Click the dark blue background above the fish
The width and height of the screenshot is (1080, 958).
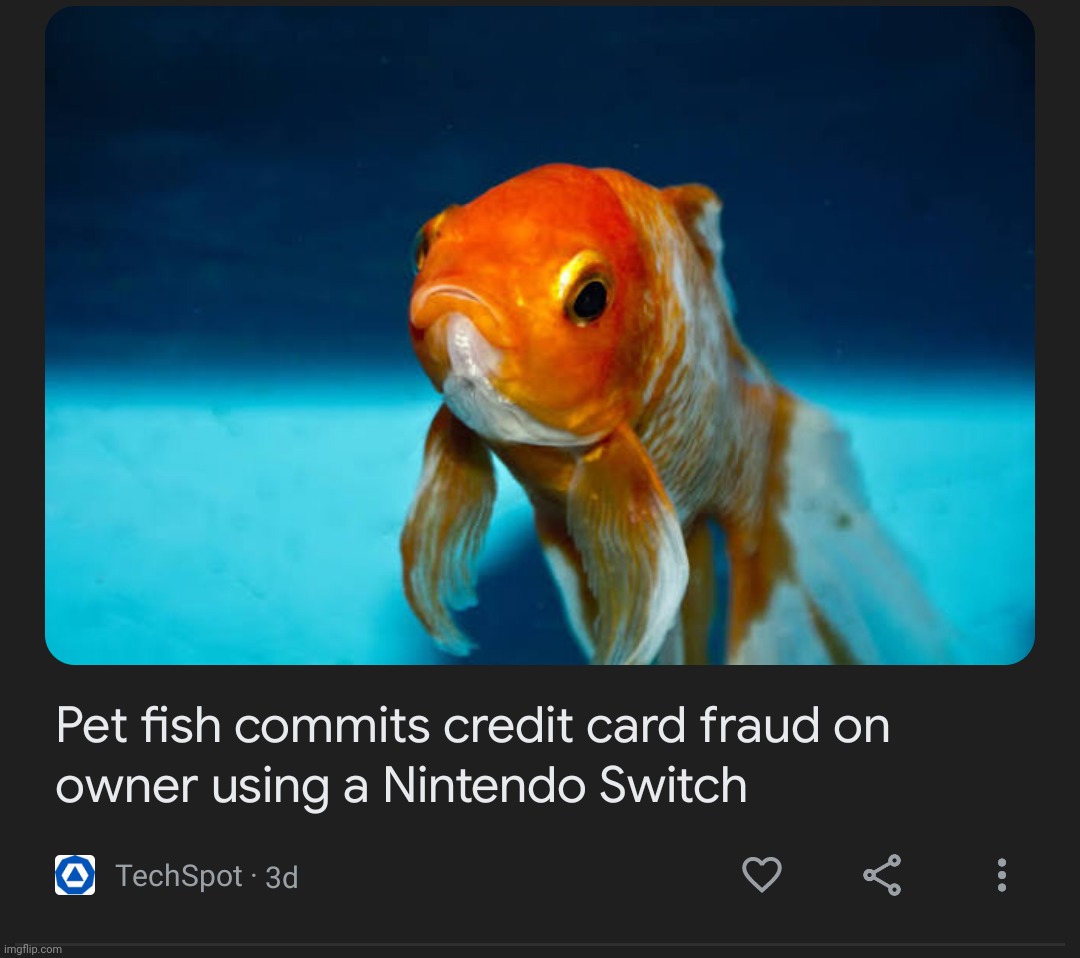[537, 83]
